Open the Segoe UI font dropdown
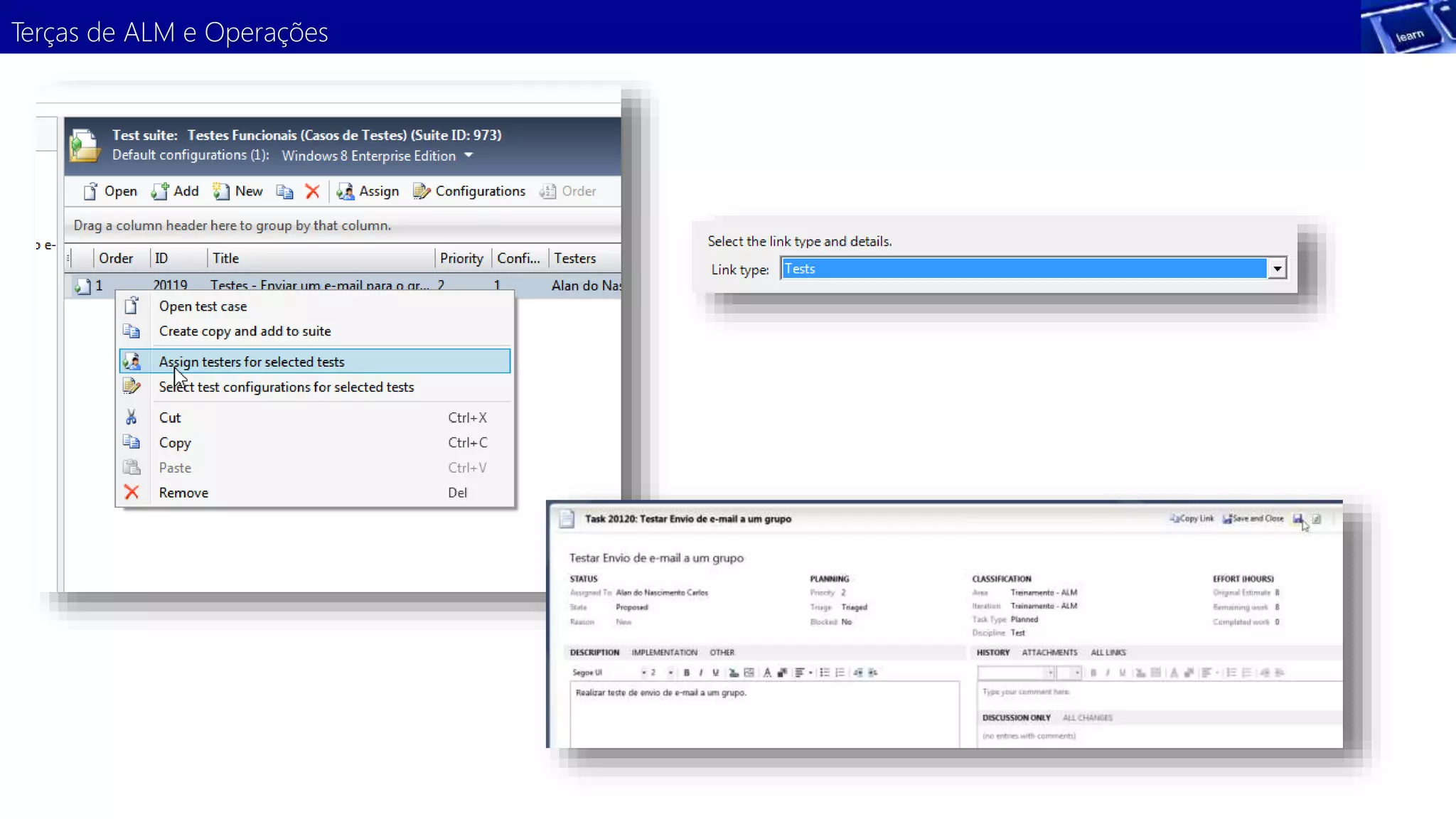 coord(644,673)
